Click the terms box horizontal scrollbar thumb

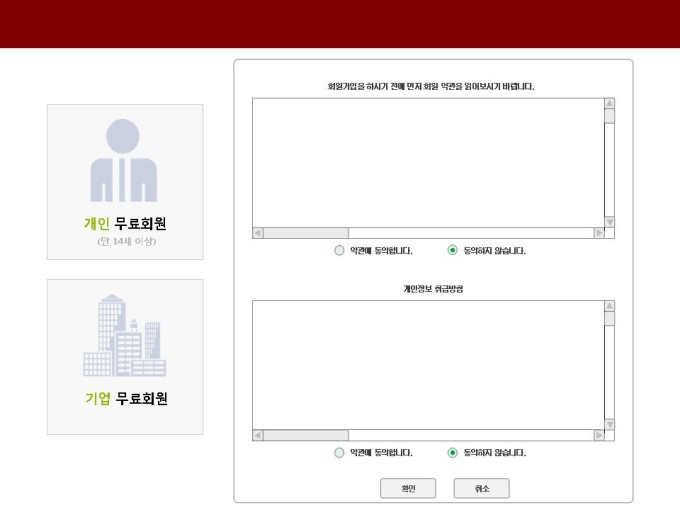[306, 233]
